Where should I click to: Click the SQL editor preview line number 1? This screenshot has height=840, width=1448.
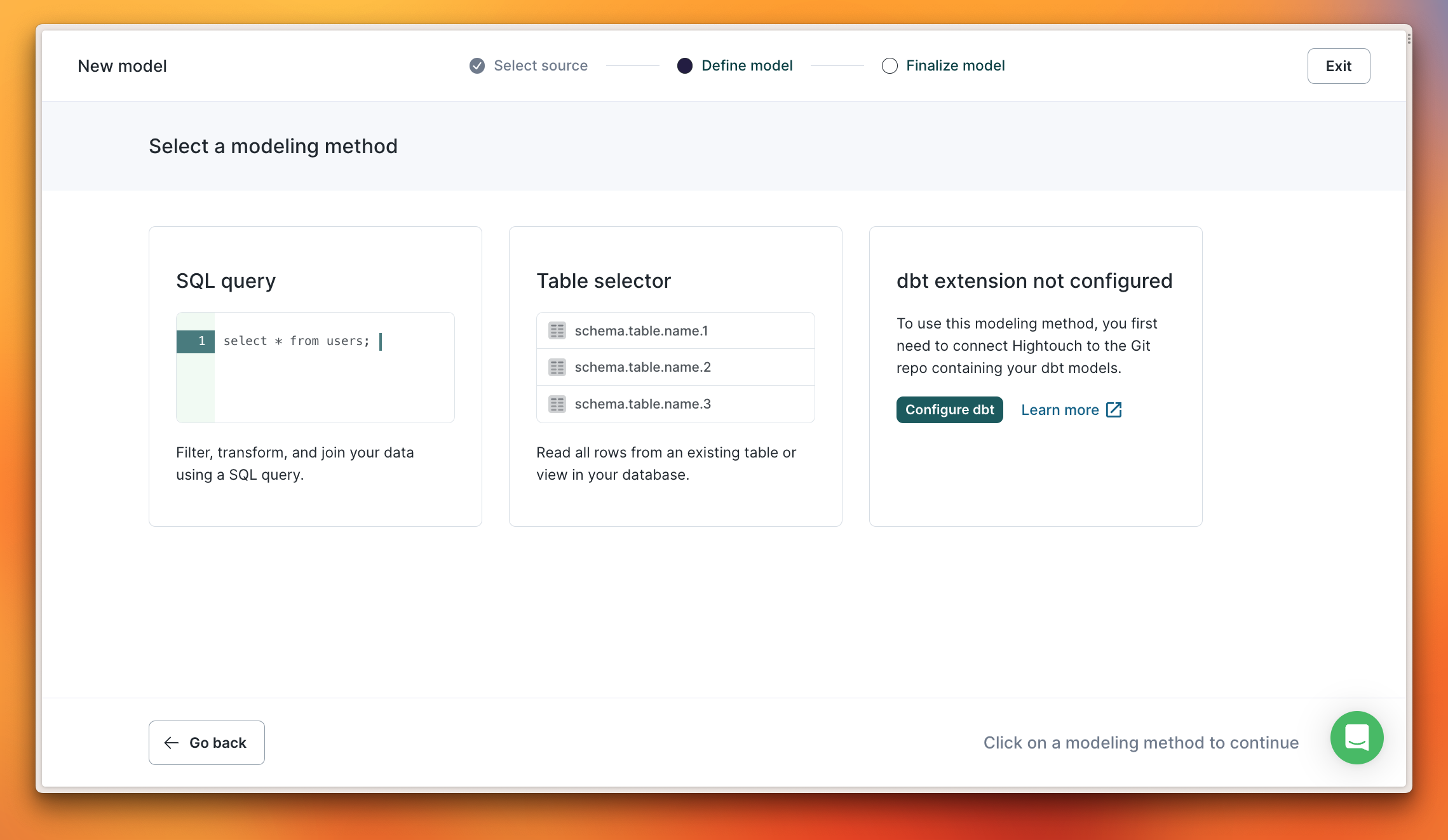tap(201, 341)
